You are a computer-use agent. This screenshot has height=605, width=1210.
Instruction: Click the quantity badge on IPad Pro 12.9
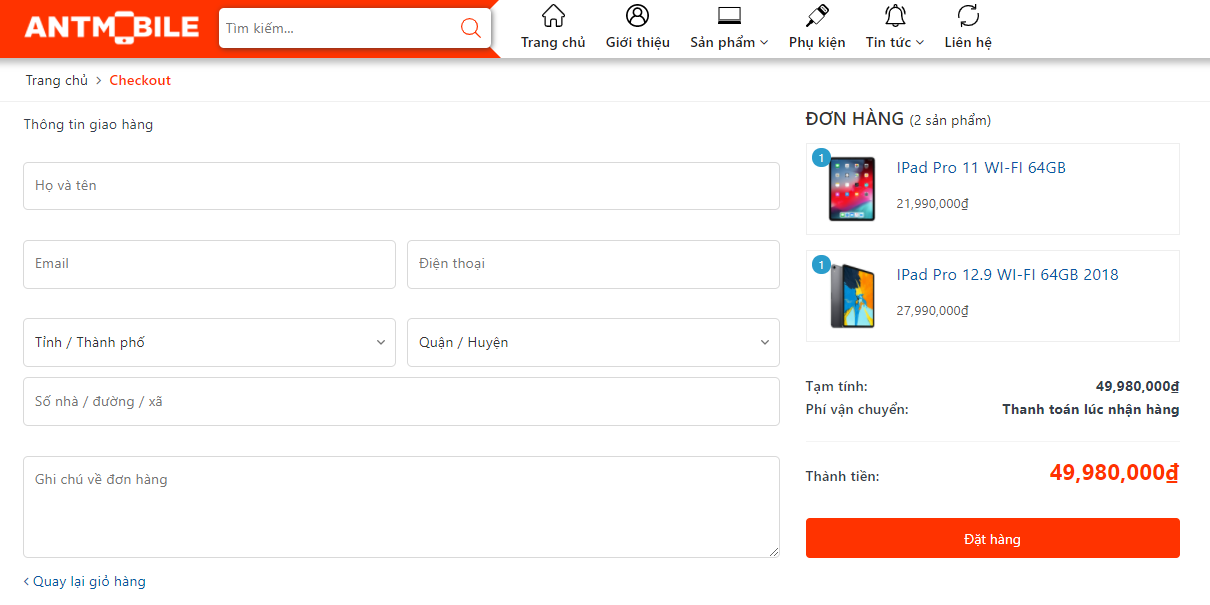(821, 265)
